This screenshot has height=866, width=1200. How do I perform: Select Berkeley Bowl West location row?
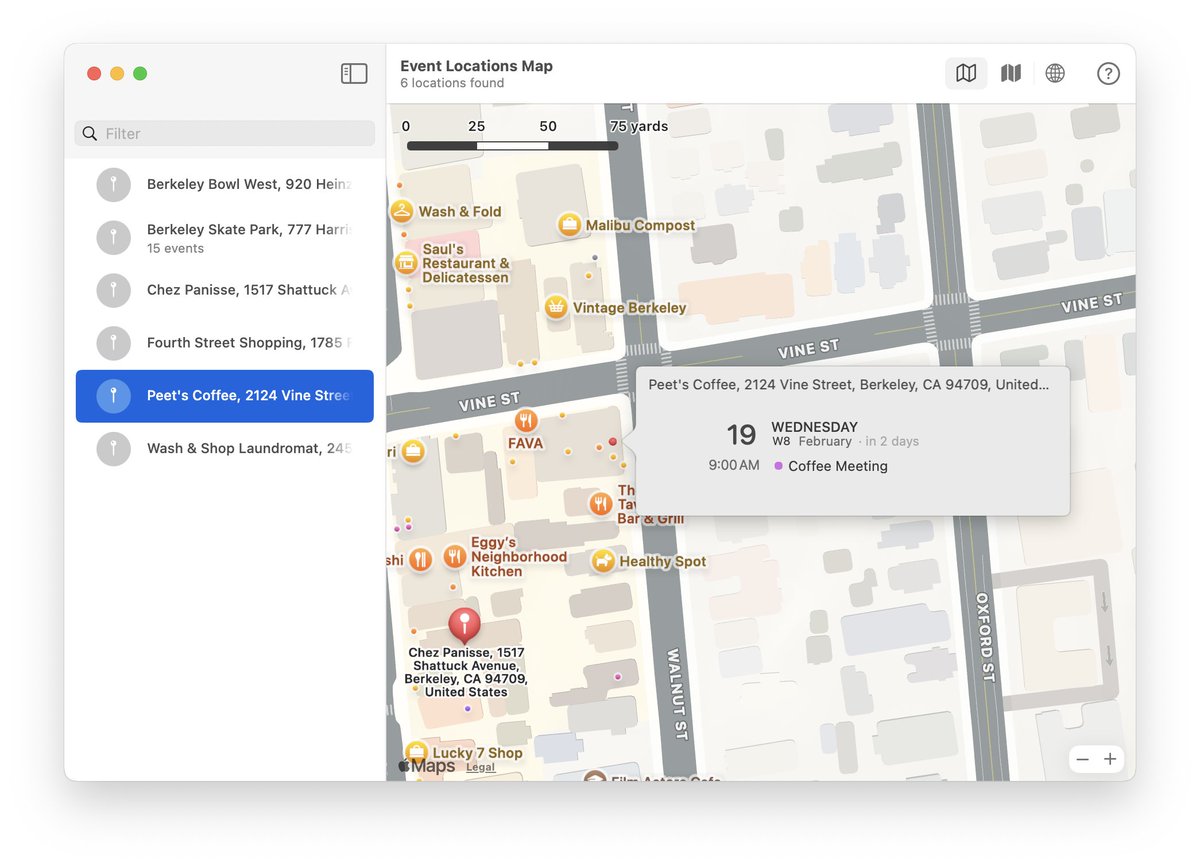point(225,184)
